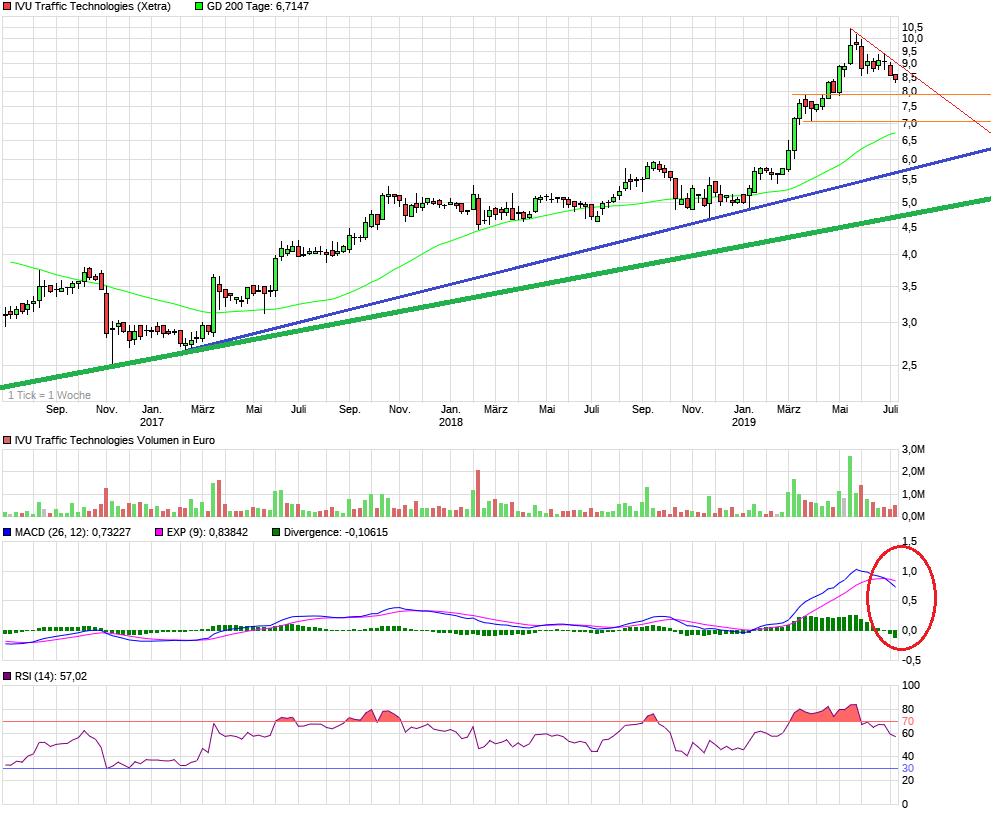Click the 'Divergence: -0,10615' label

(x=336, y=533)
